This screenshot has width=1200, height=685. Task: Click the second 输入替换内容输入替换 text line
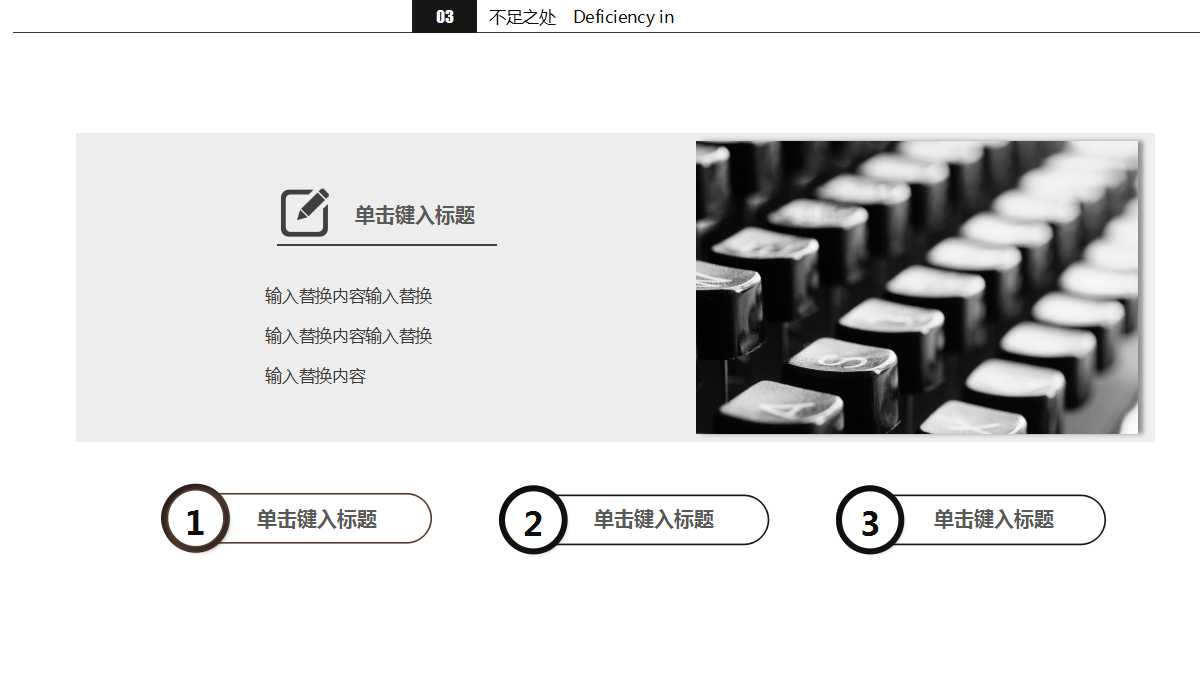pos(346,335)
